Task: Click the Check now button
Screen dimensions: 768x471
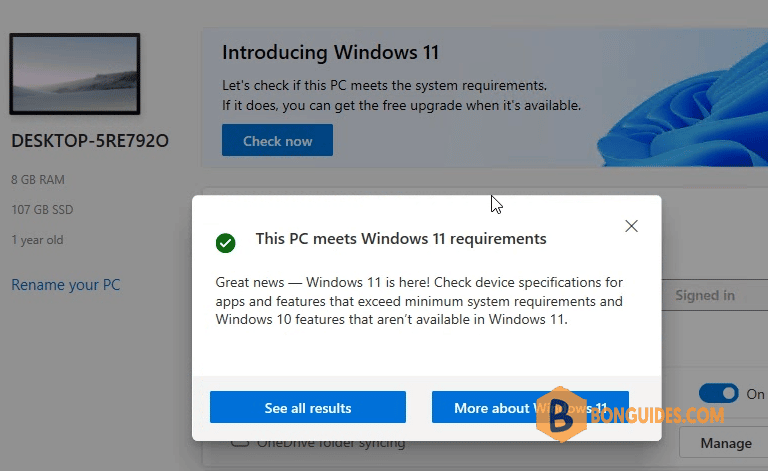Action: pyautogui.click(x=277, y=140)
